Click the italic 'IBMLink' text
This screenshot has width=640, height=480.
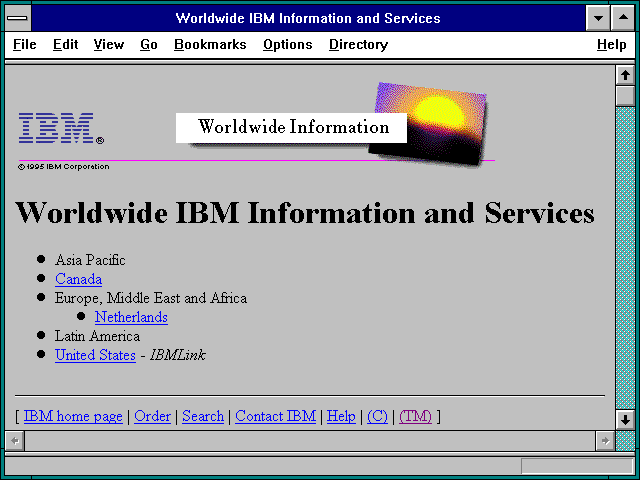coord(178,355)
